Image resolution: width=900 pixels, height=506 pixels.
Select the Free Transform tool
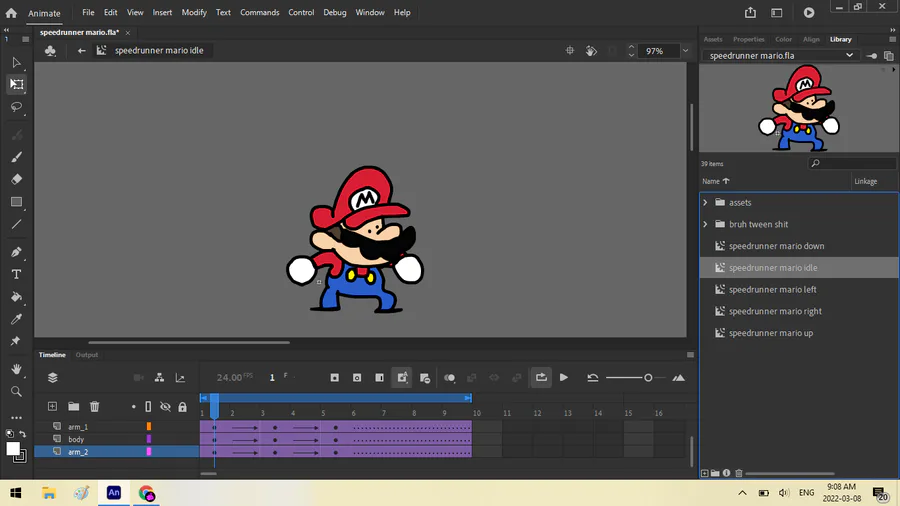(x=16, y=84)
